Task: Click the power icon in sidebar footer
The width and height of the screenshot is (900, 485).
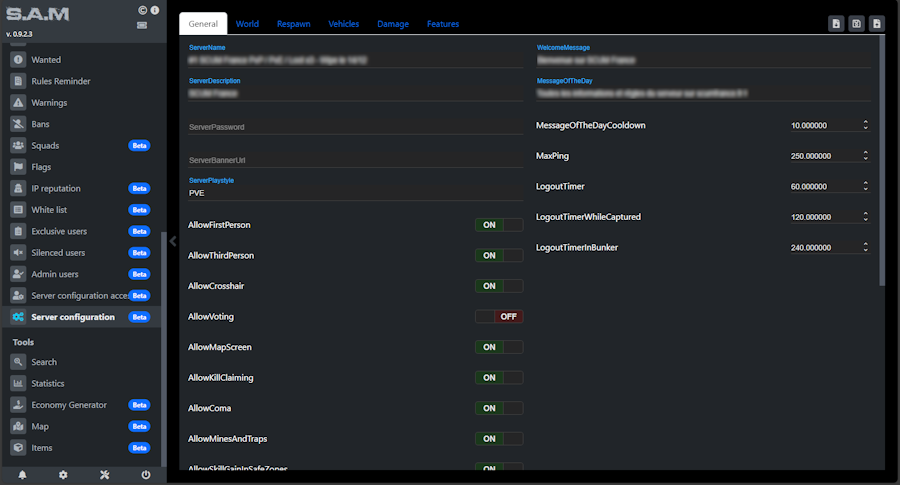Action: tap(146, 475)
